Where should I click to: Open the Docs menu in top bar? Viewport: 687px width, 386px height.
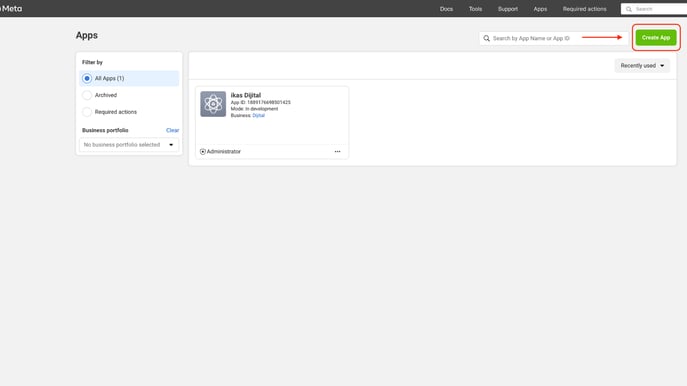coord(446,9)
